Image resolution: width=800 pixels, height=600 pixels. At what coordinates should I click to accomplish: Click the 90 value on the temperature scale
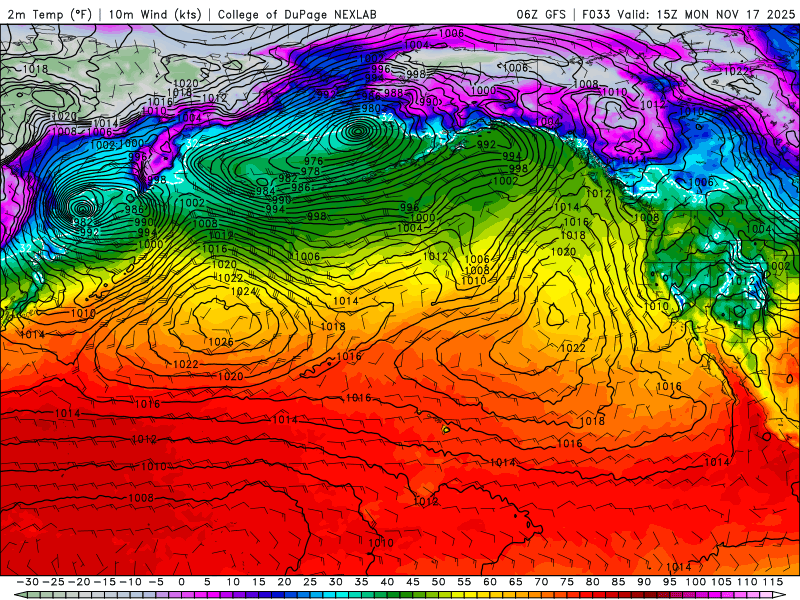click(x=644, y=582)
